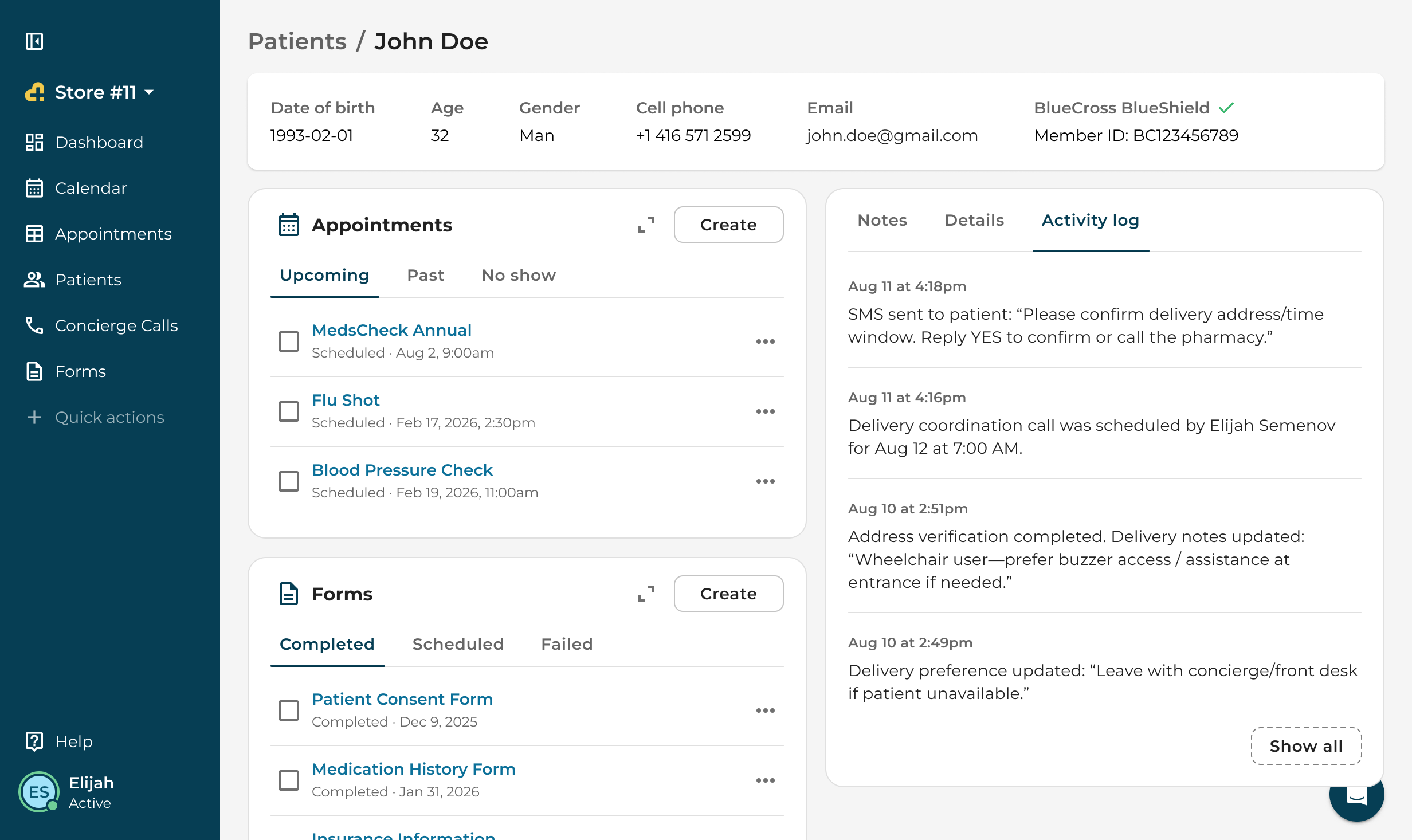Check the Medication History Form checkbox
Image resolution: width=1412 pixels, height=840 pixels.
click(289, 780)
